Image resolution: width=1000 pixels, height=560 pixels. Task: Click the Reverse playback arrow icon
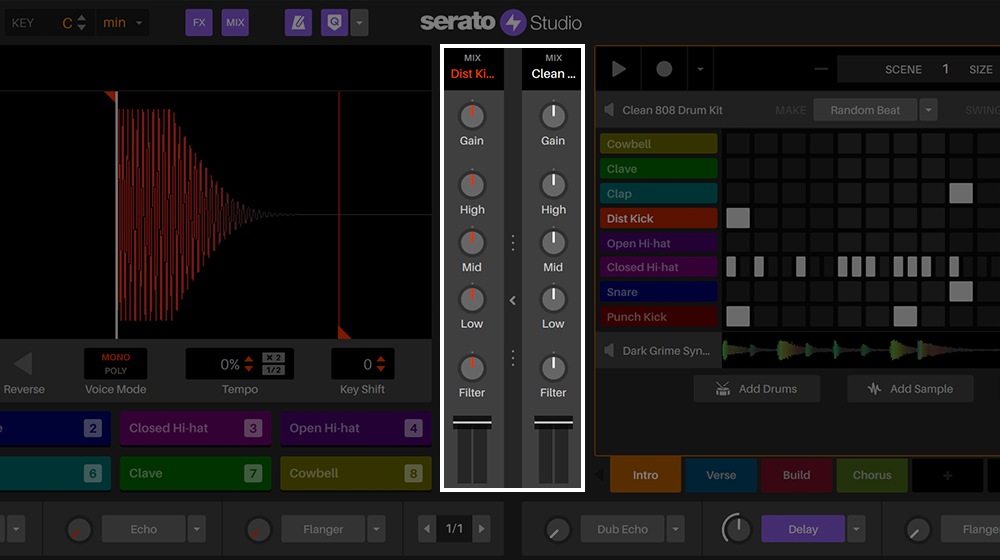coord(23,364)
